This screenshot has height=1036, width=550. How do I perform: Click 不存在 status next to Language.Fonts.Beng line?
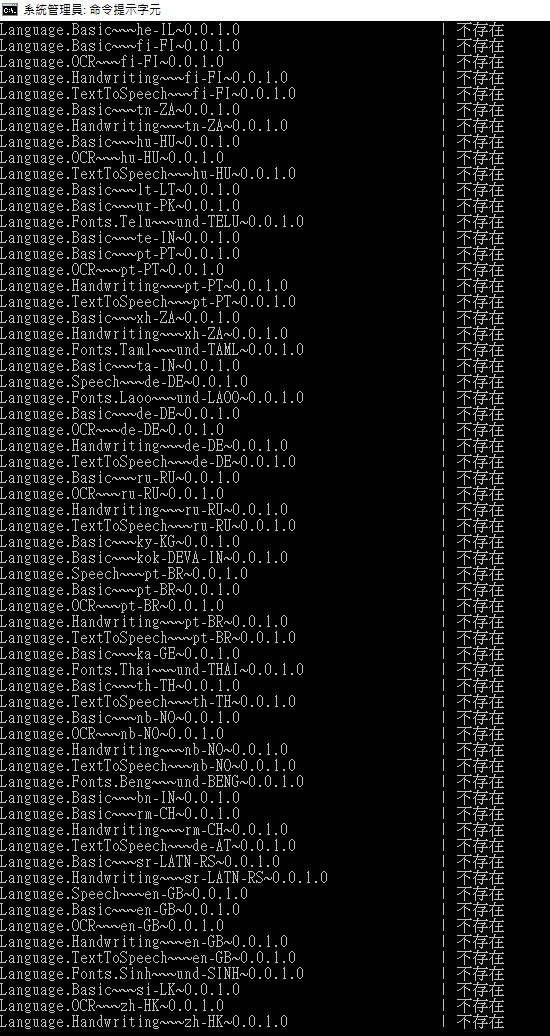pyautogui.click(x=480, y=782)
